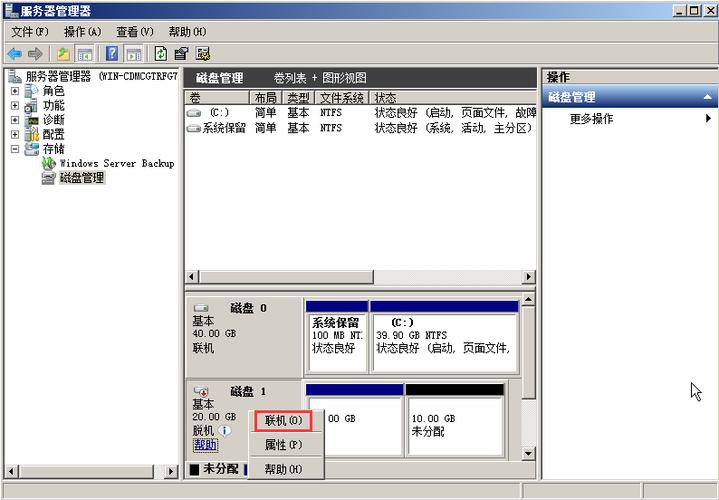The image size is (719, 500).
Task: Expand the 功能 tree node
Action: pyautogui.click(x=15, y=106)
